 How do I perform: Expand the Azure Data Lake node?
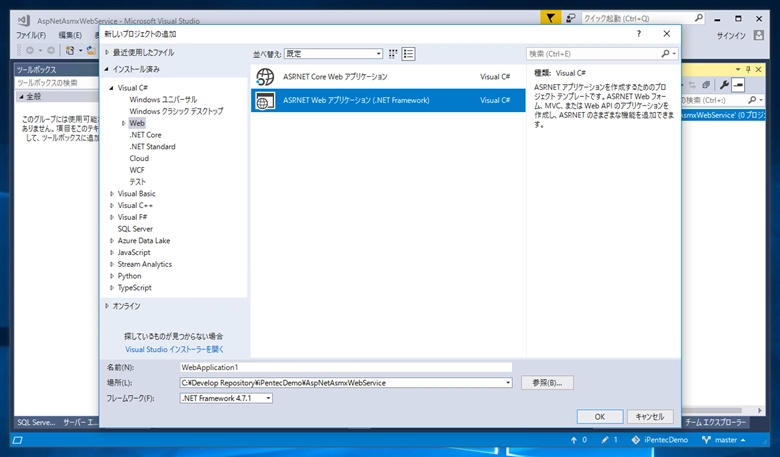tap(111, 241)
